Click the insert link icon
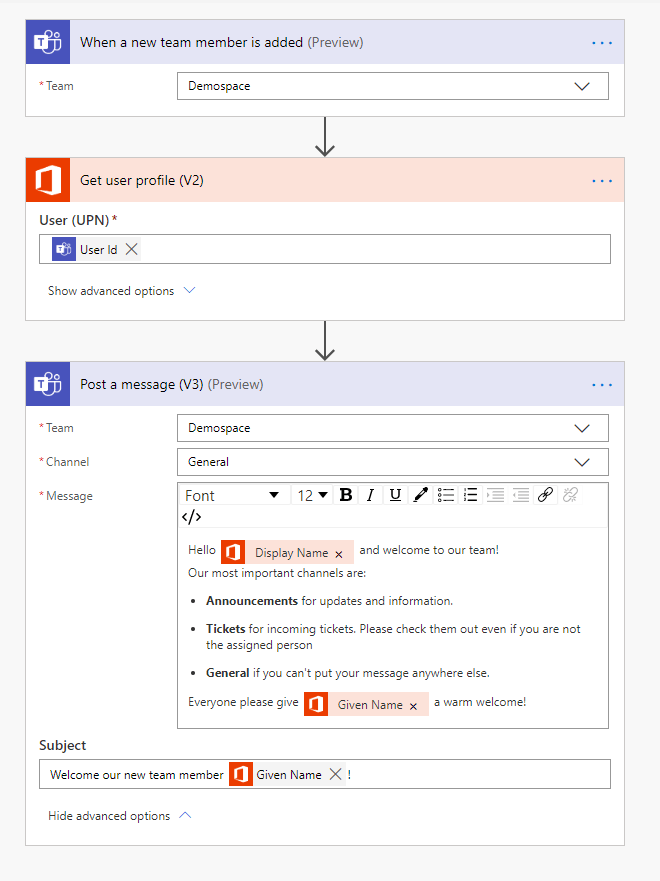660x881 pixels. pos(545,495)
